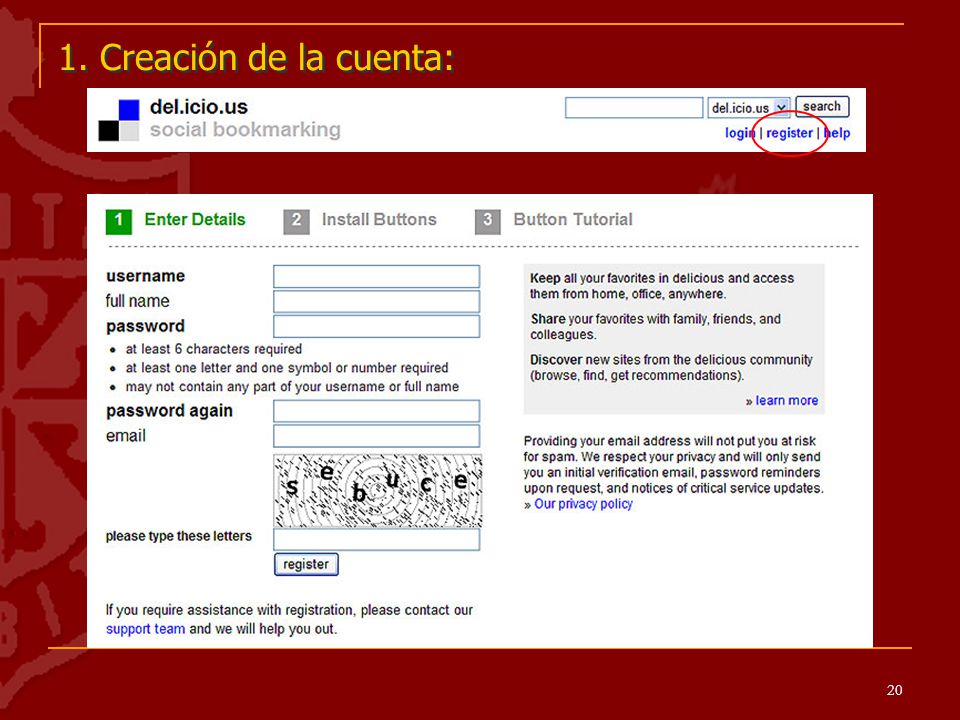Viewport: 960px width, 720px height.
Task: Click the slide title 'Creación de la cuenta'
Action: [x=257, y=58]
